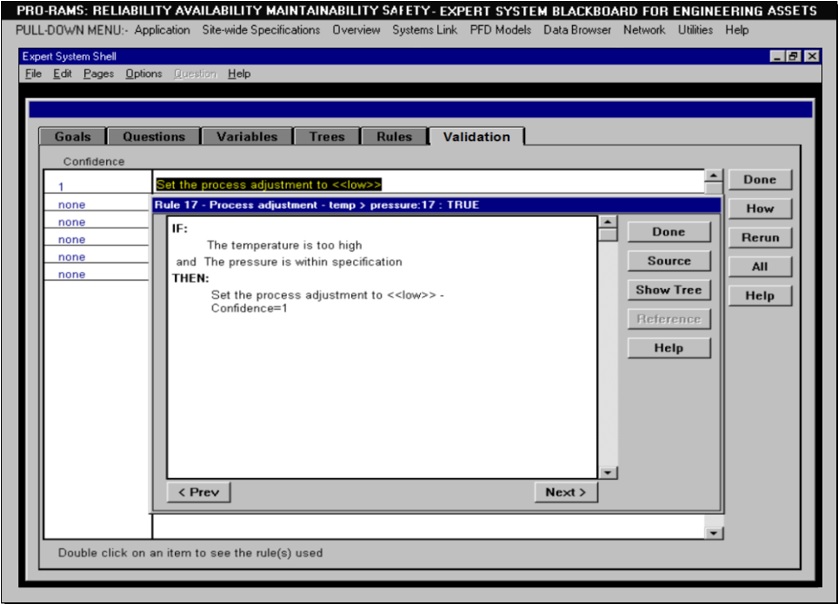Switch to the Goals tab
This screenshot has height=605, width=840.
click(x=73, y=137)
